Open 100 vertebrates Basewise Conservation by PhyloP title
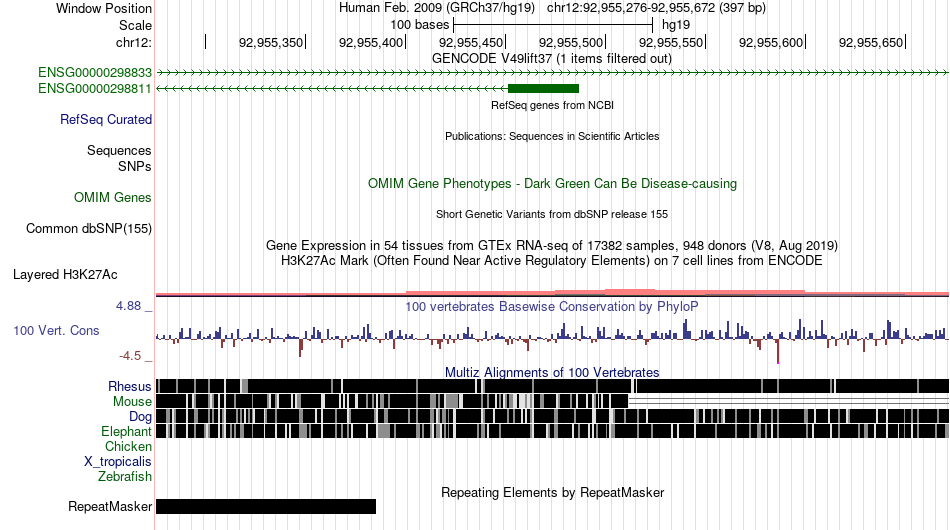Viewport: 950px width, 530px height. pyautogui.click(x=552, y=306)
